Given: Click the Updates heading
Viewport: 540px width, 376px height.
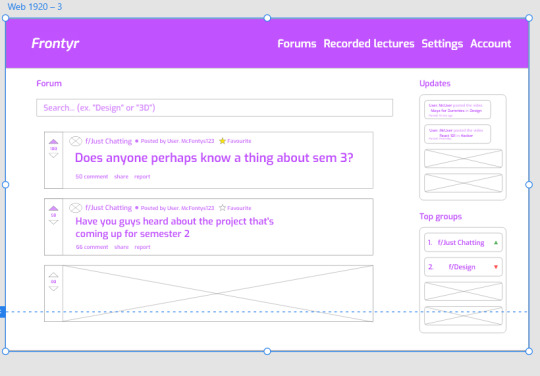Looking at the screenshot, I should tap(435, 84).
